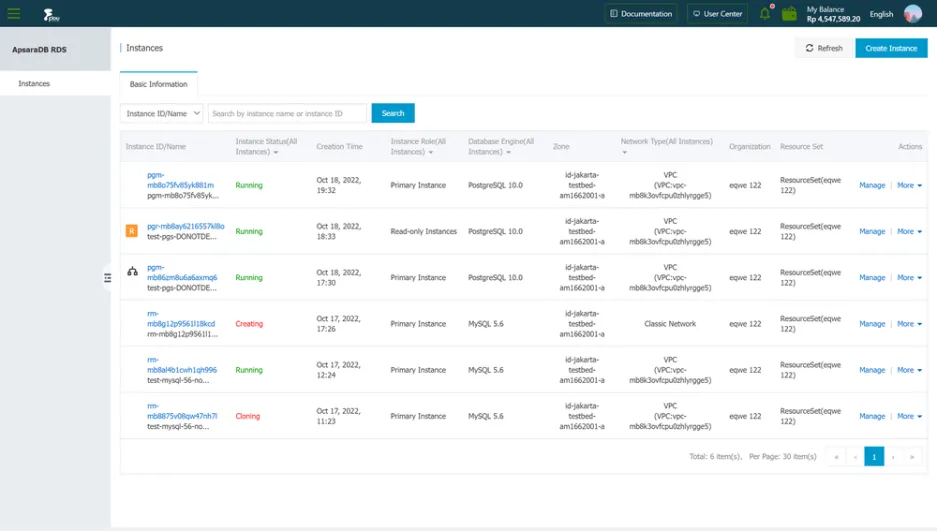Screen dimensions: 937x531
Task: Click the Create Instance button
Action: (x=890, y=48)
